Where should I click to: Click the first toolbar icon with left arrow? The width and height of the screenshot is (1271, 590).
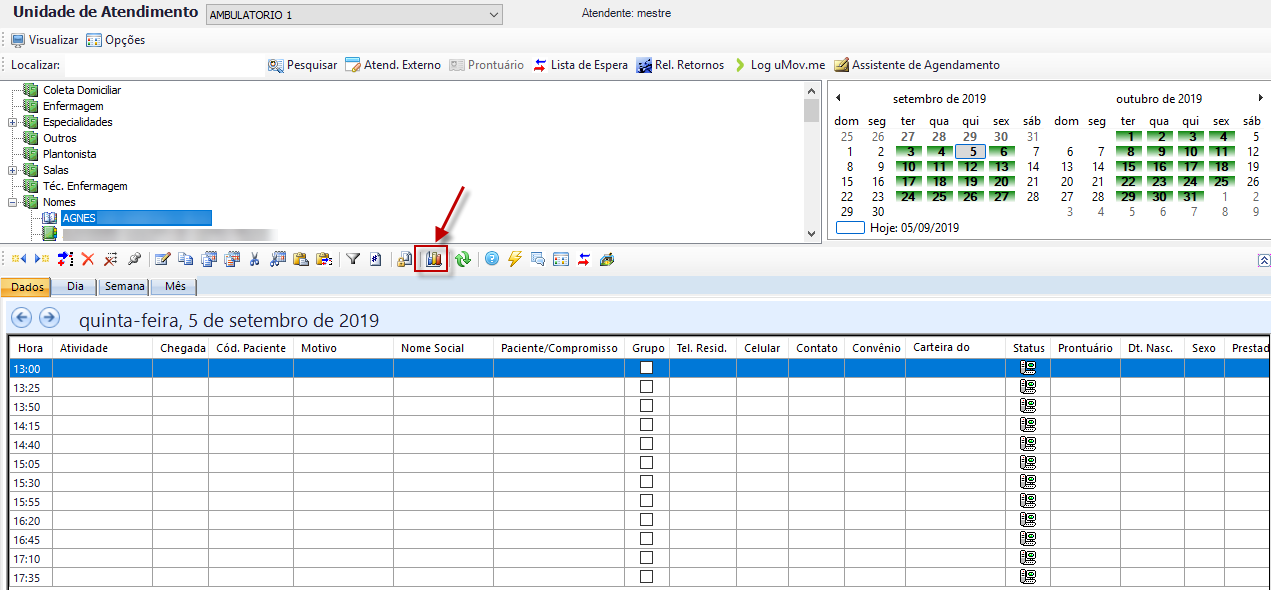pos(19,259)
